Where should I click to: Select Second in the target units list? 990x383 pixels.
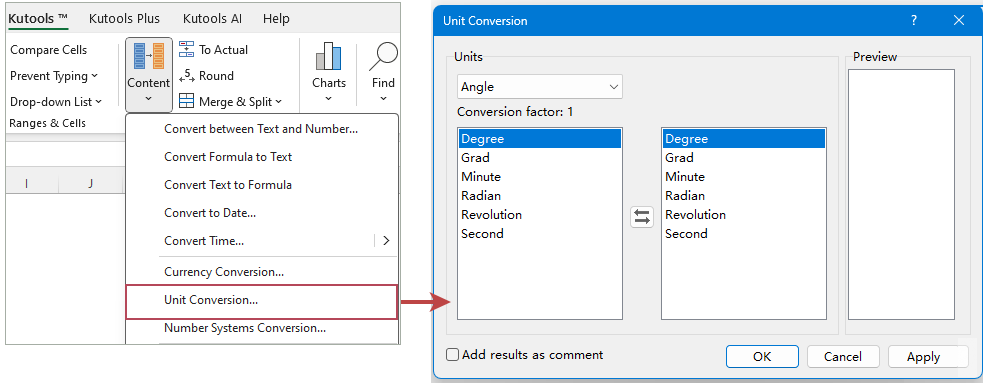pyautogui.click(x=744, y=233)
